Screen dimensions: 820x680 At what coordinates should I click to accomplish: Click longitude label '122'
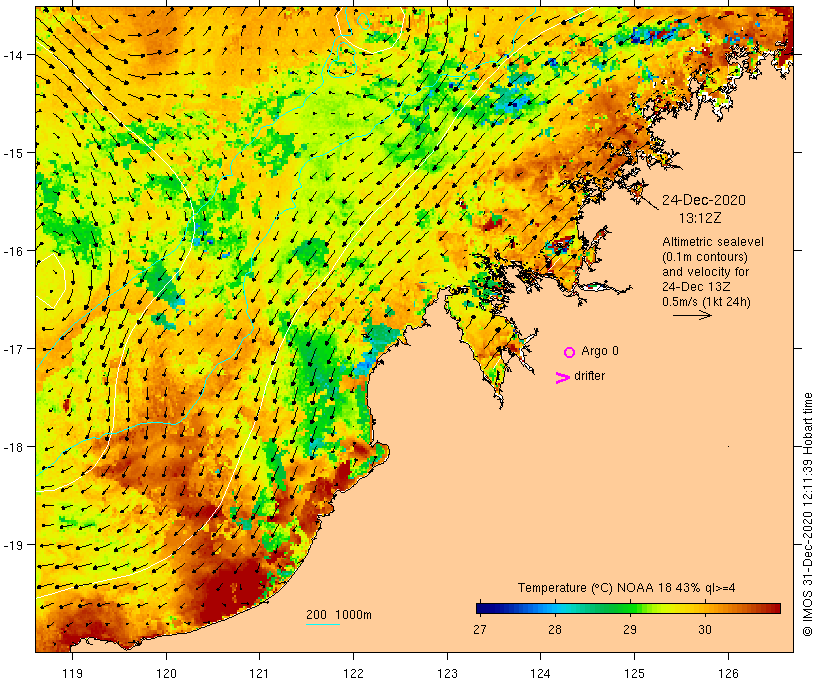coord(354,673)
